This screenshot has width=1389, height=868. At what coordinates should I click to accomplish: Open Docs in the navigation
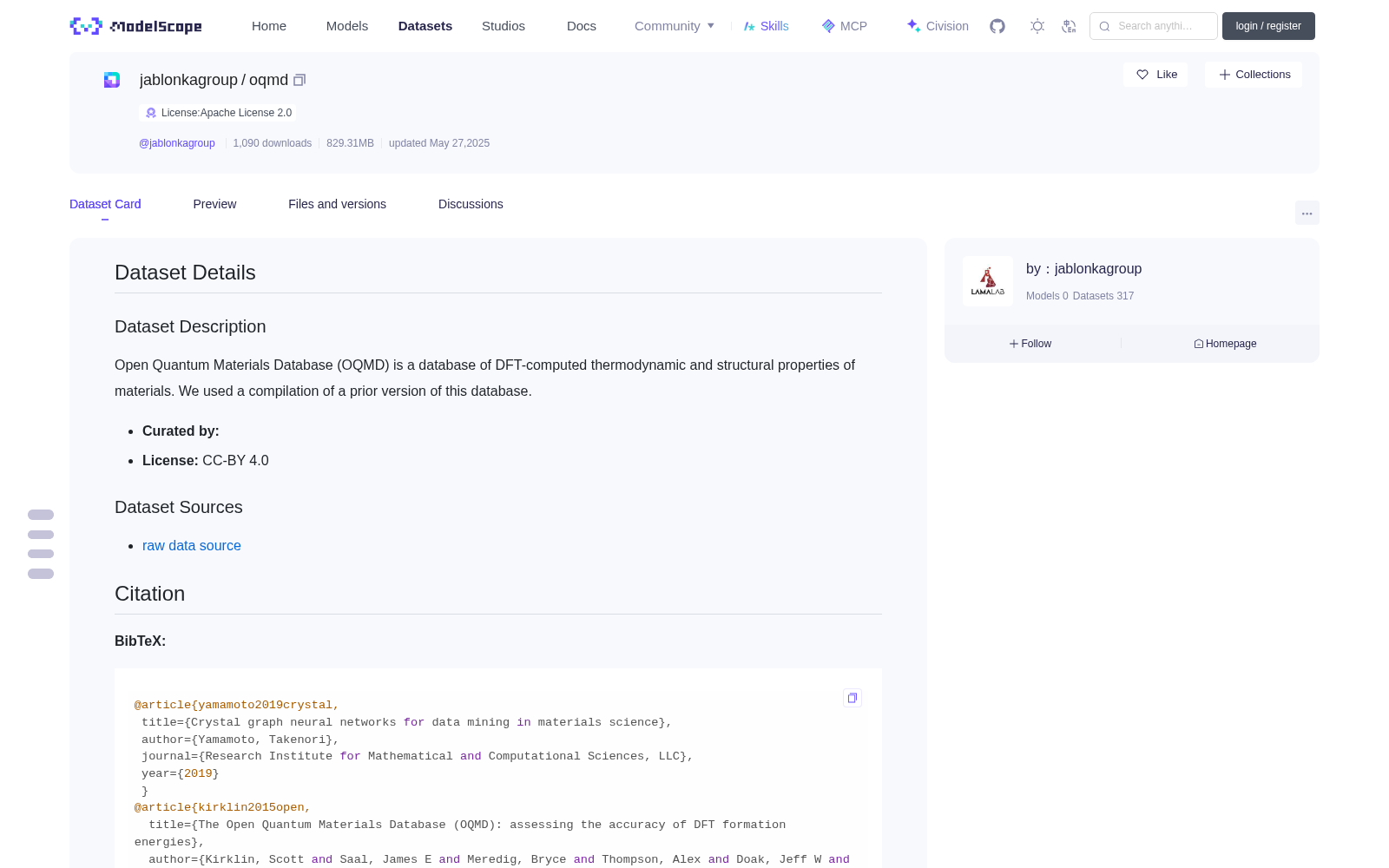[582, 26]
